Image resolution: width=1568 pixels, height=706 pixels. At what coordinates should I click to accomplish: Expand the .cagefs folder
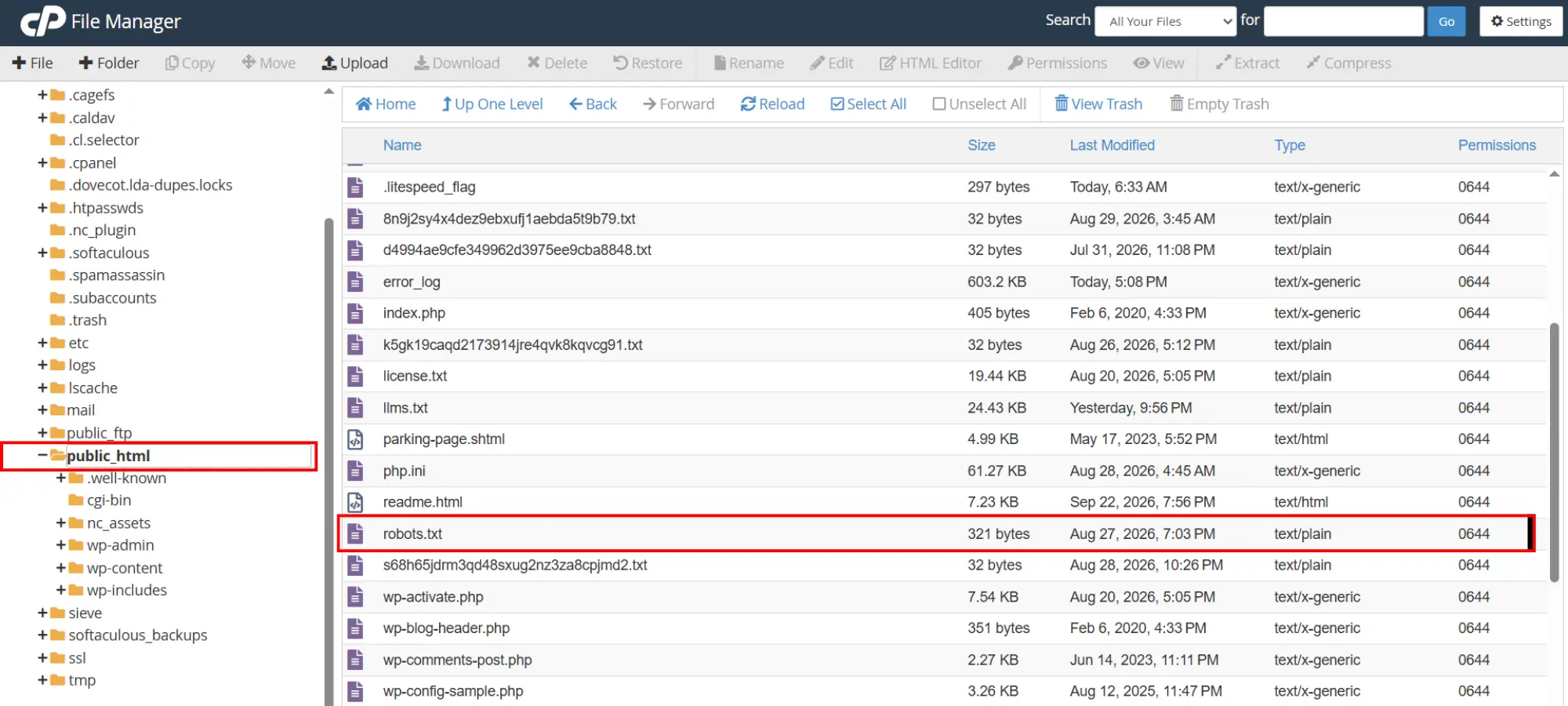point(42,95)
